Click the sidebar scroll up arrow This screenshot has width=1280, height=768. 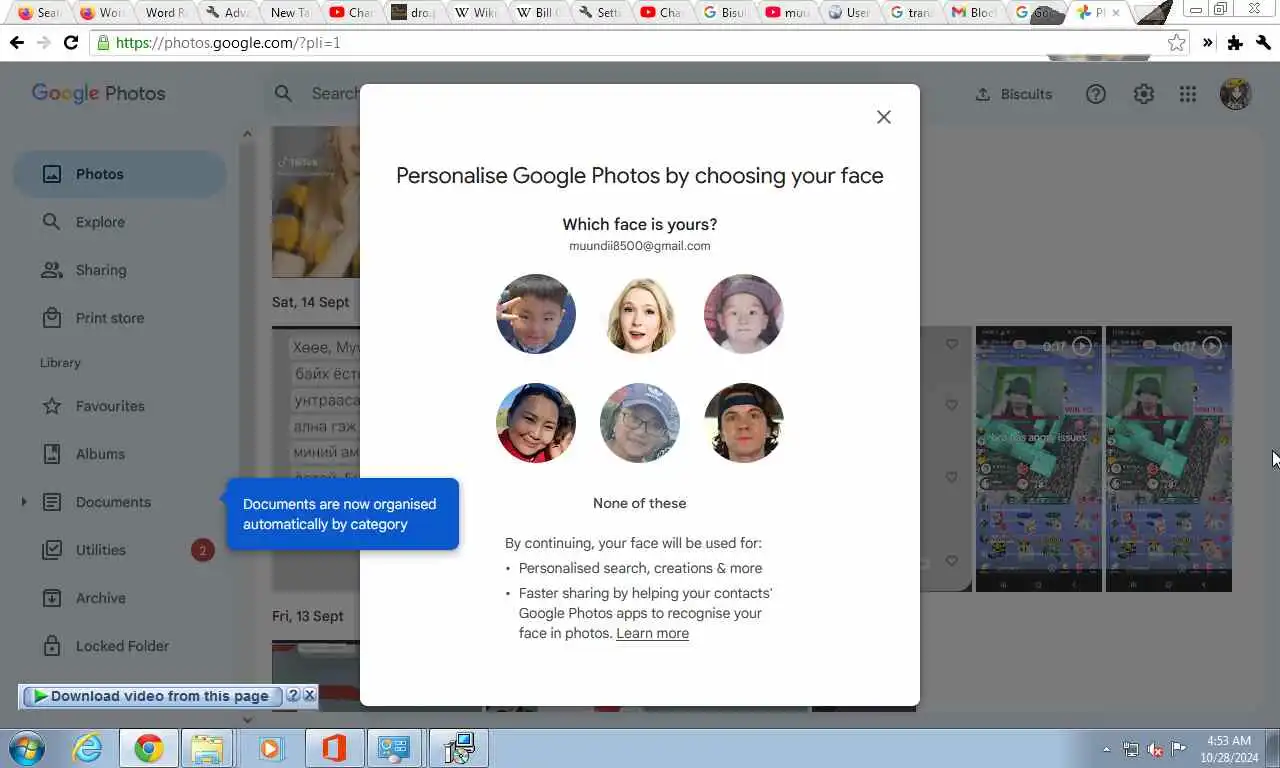(247, 133)
